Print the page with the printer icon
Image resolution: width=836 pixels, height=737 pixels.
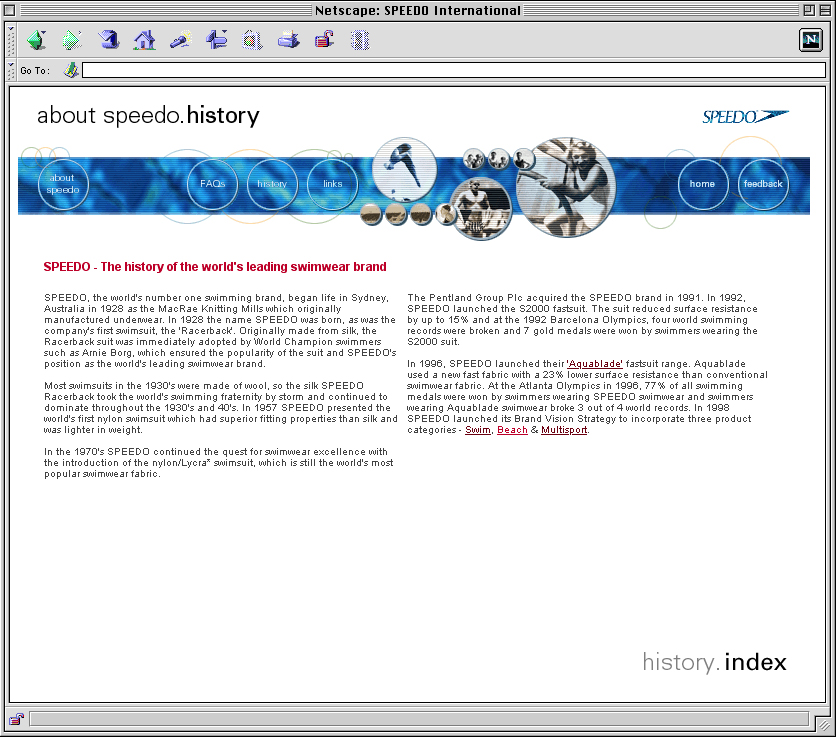click(x=288, y=40)
